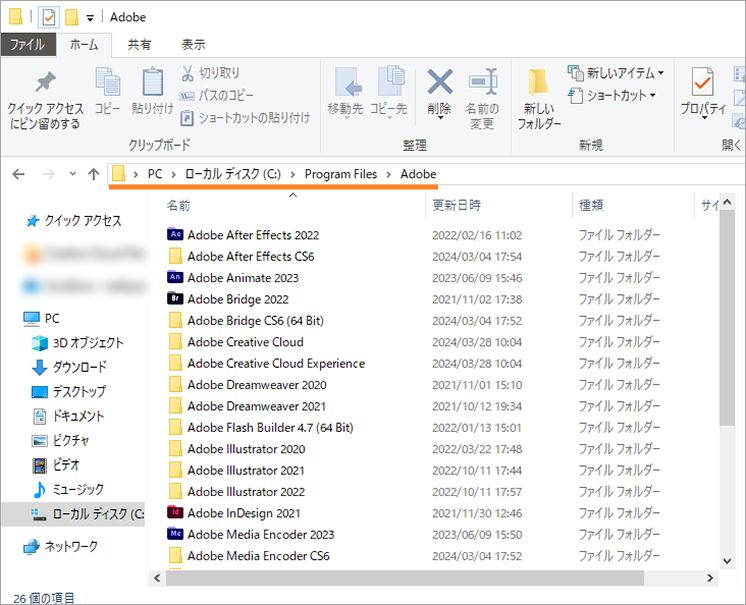Select Local Disk (ローカル ディスク) in sidebar

click(x=73, y=514)
